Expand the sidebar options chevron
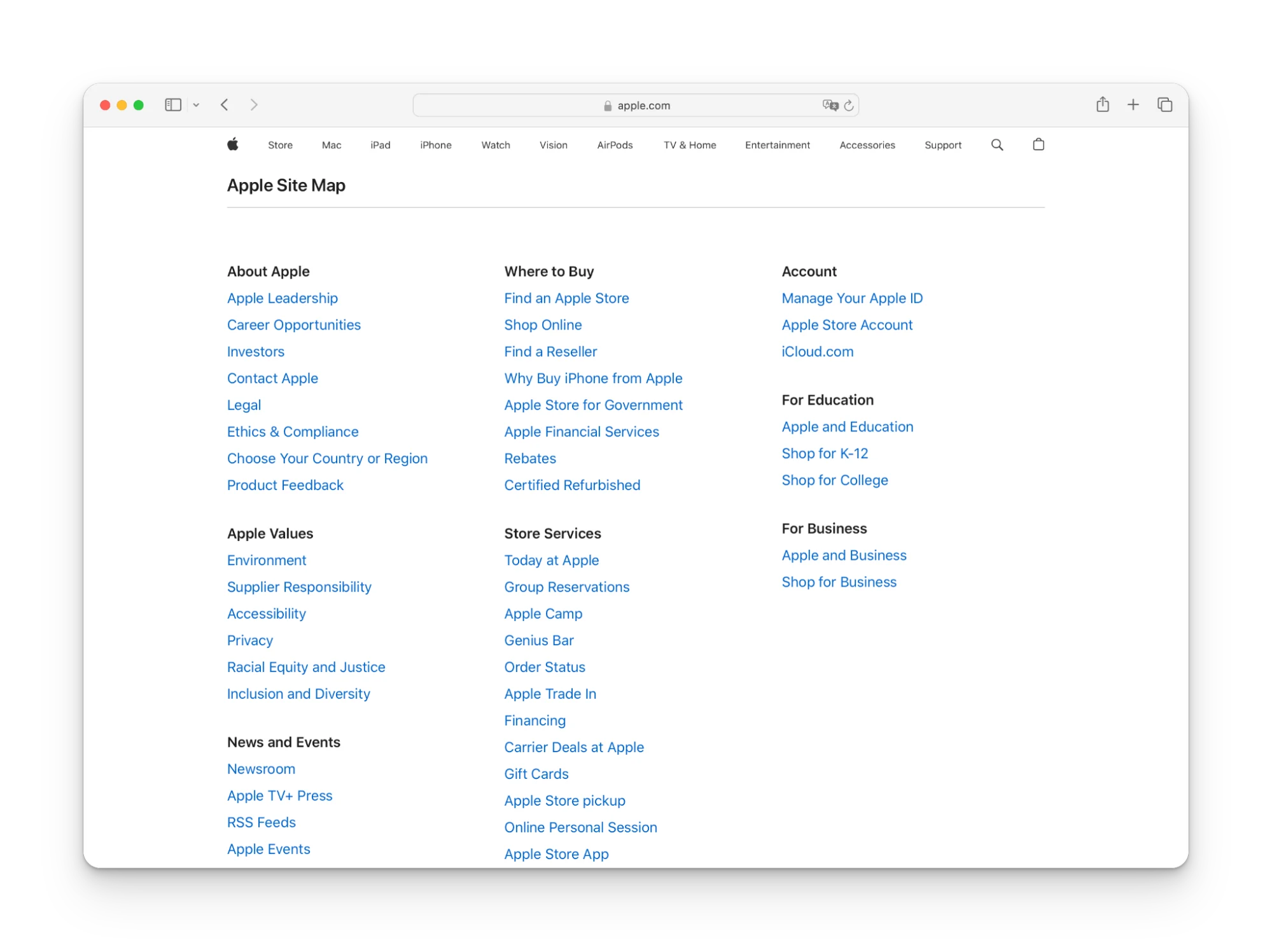This screenshot has width=1272, height=952. point(196,105)
